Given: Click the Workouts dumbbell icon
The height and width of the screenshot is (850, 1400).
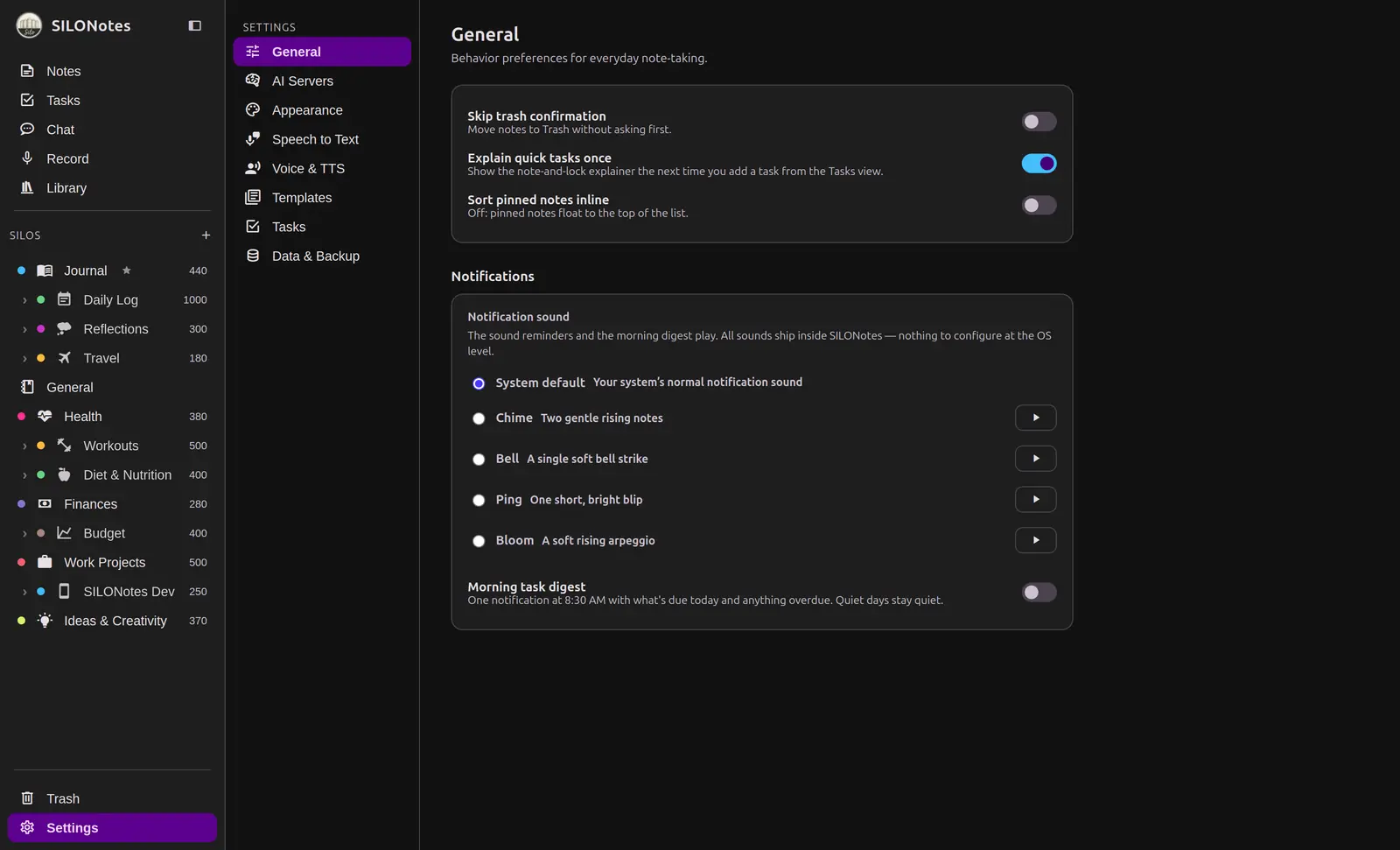Looking at the screenshot, I should [64, 446].
